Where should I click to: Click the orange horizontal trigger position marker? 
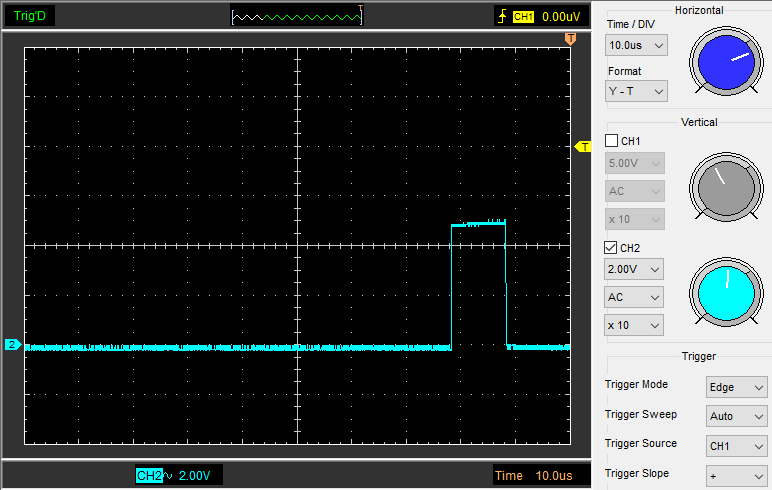click(x=570, y=39)
